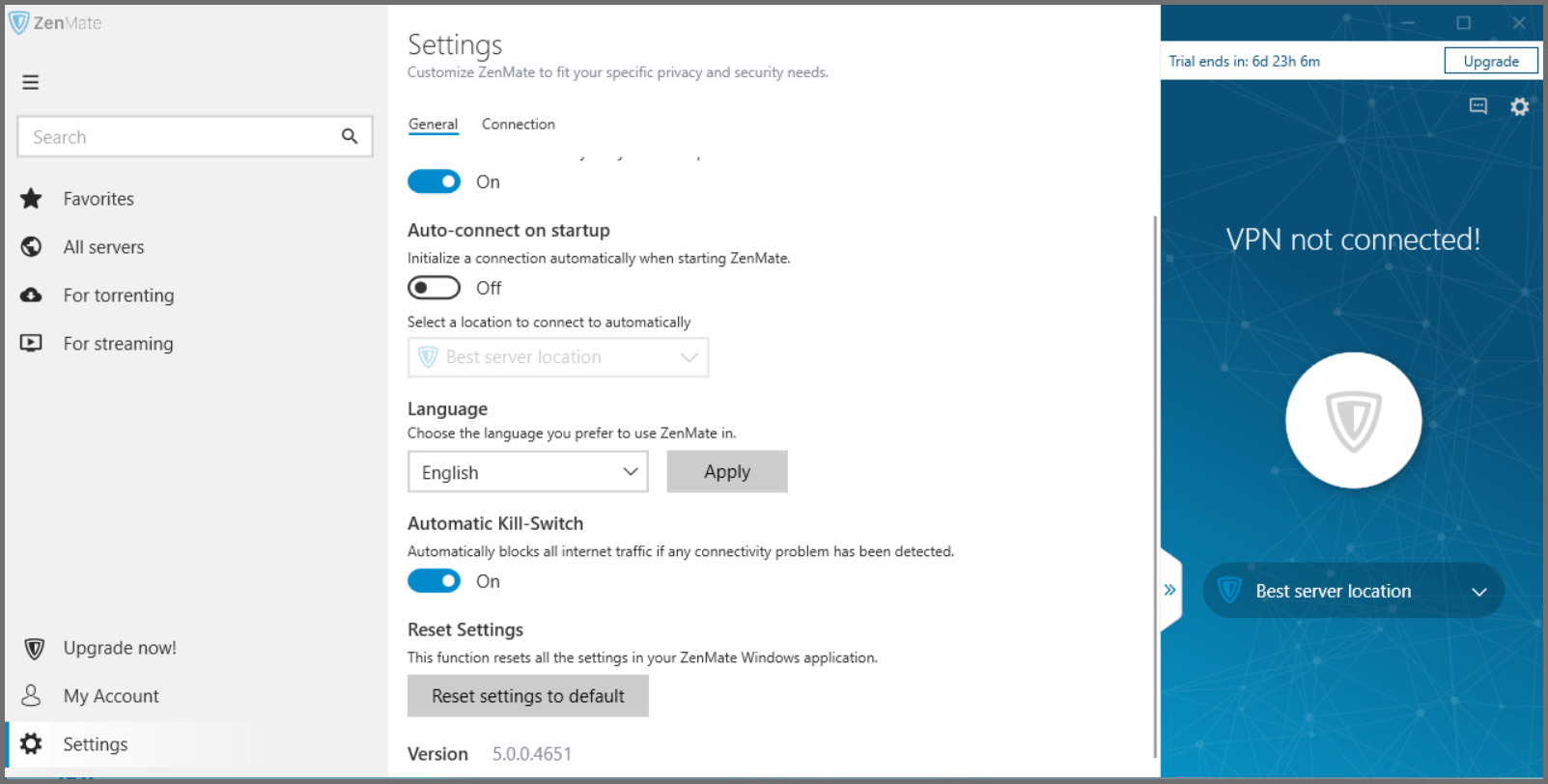This screenshot has width=1548, height=784.
Task: Disable the Automatic Kill-Switch toggle
Action: tap(434, 581)
